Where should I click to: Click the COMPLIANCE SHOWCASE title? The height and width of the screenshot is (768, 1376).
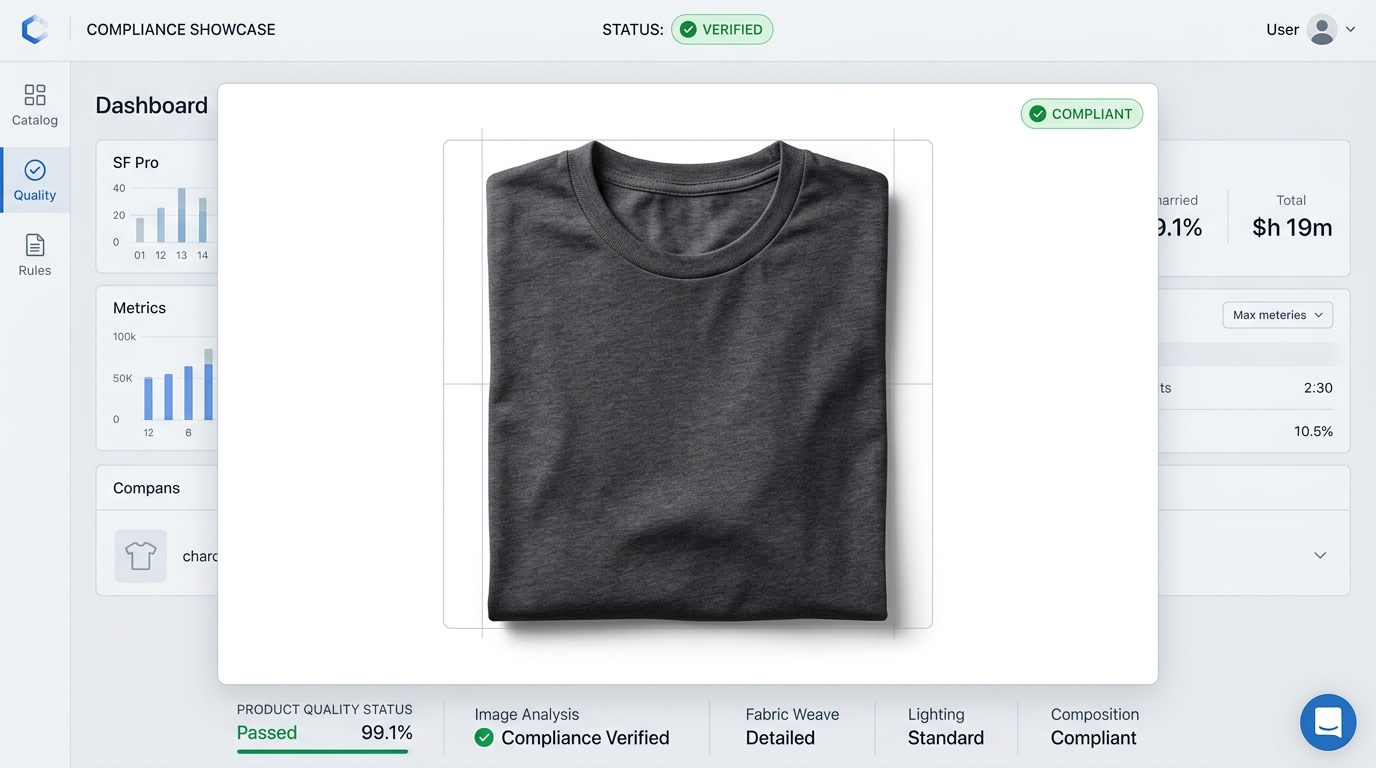pos(181,30)
